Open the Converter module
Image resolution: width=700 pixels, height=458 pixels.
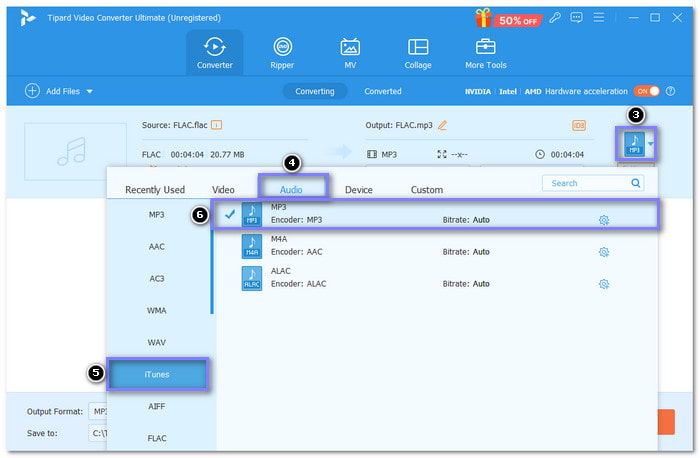(215, 53)
